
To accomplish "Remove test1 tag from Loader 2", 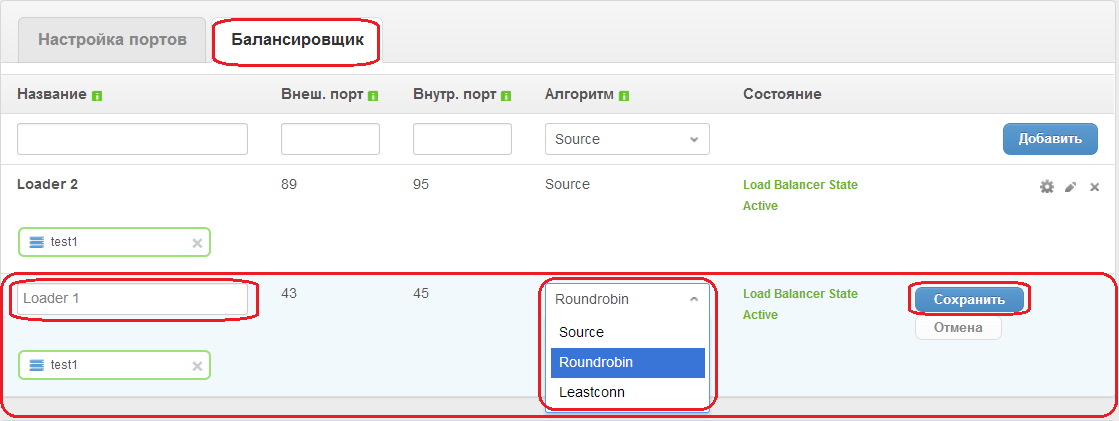I will (197, 242).
